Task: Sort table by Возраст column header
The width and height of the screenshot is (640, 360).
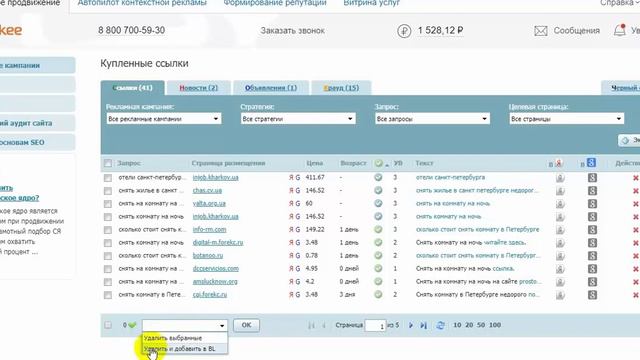Action: coord(353,163)
